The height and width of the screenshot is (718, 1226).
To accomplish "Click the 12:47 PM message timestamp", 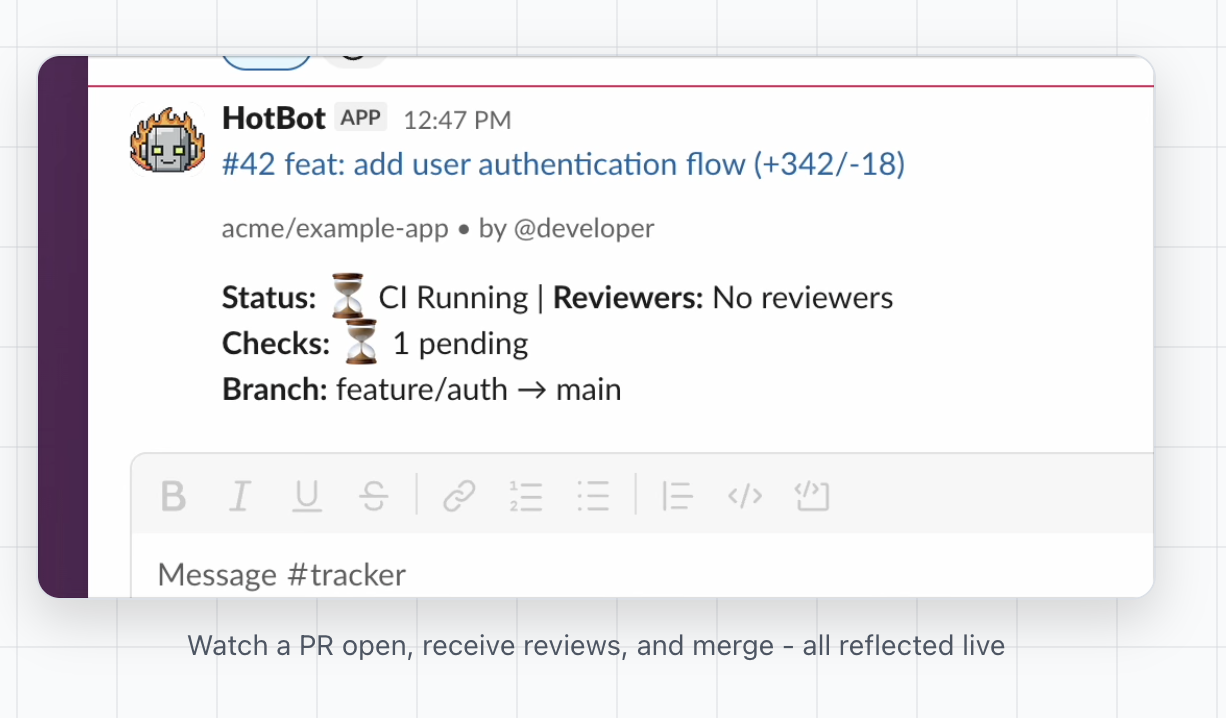I will click(457, 120).
